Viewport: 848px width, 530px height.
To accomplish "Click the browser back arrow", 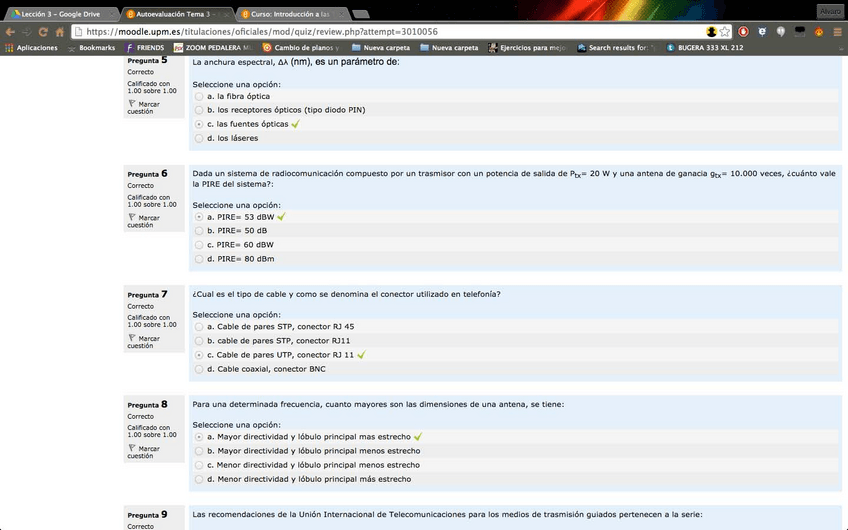I will [x=10, y=32].
